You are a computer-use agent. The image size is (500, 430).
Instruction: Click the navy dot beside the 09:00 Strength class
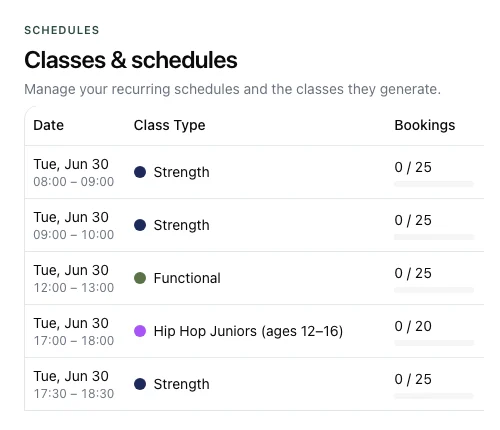140,225
